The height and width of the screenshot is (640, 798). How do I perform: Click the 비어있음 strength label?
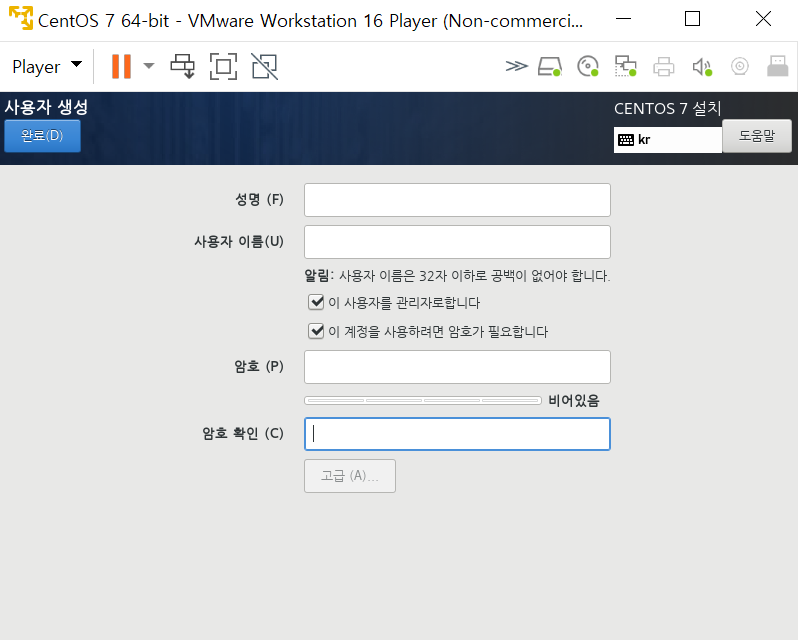[574, 401]
